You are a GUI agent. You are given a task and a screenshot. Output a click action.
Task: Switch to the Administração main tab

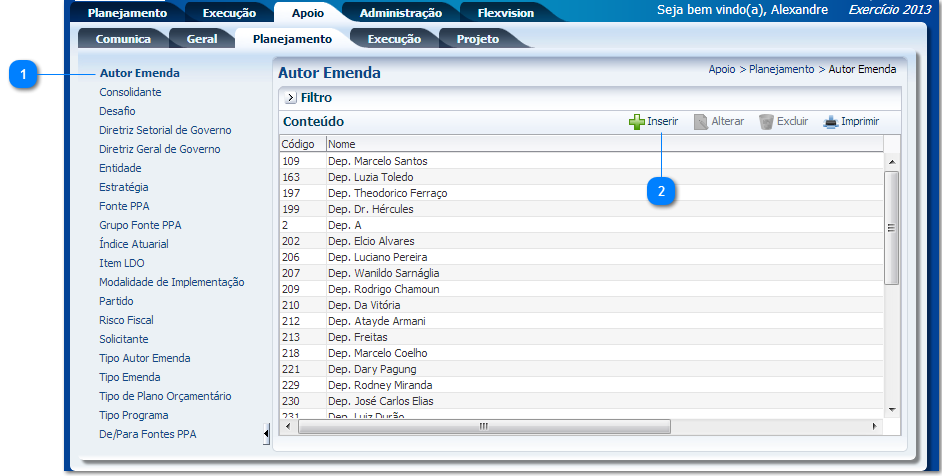click(x=400, y=13)
